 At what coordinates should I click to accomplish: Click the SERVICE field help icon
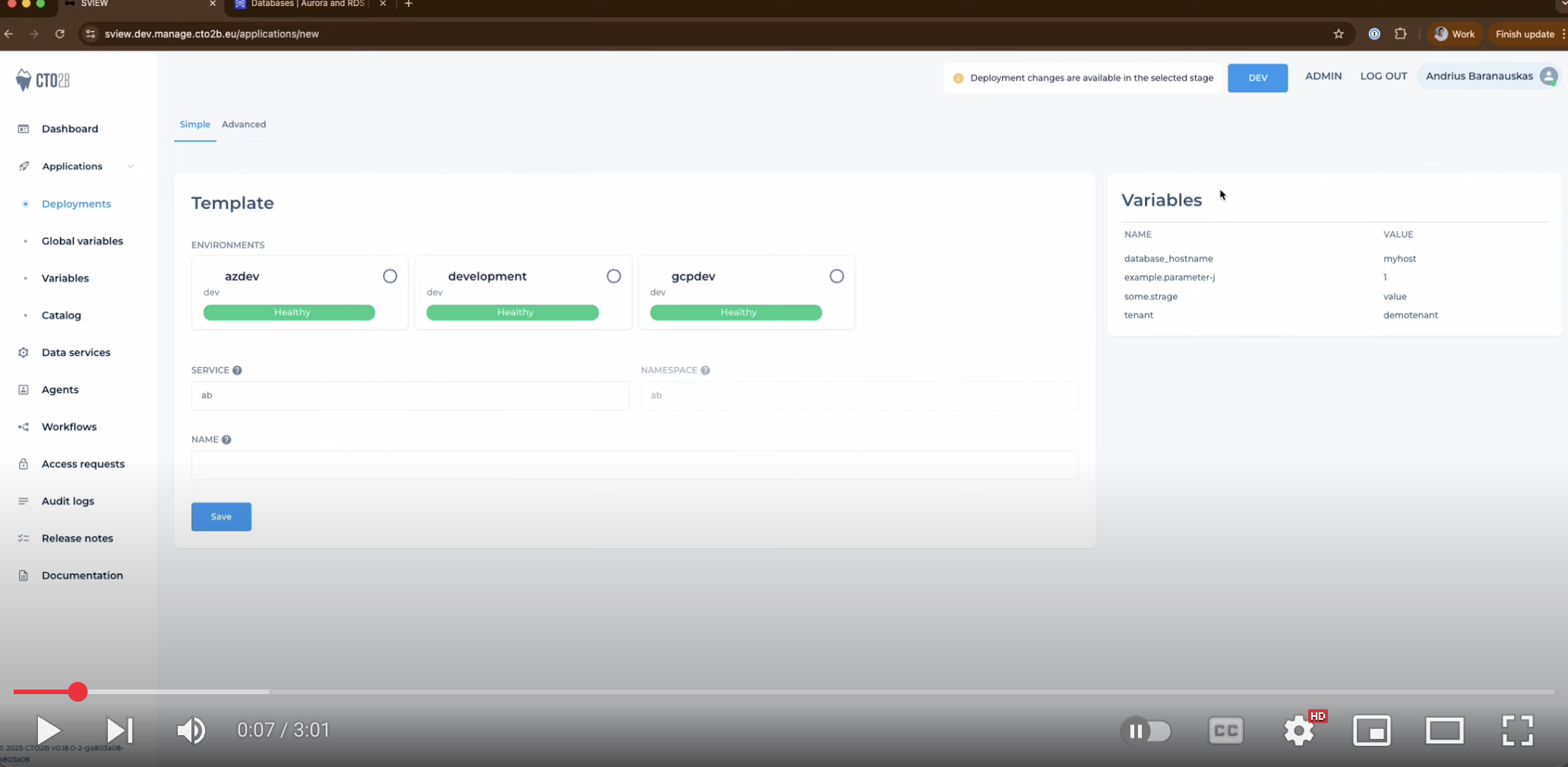pyautogui.click(x=236, y=371)
